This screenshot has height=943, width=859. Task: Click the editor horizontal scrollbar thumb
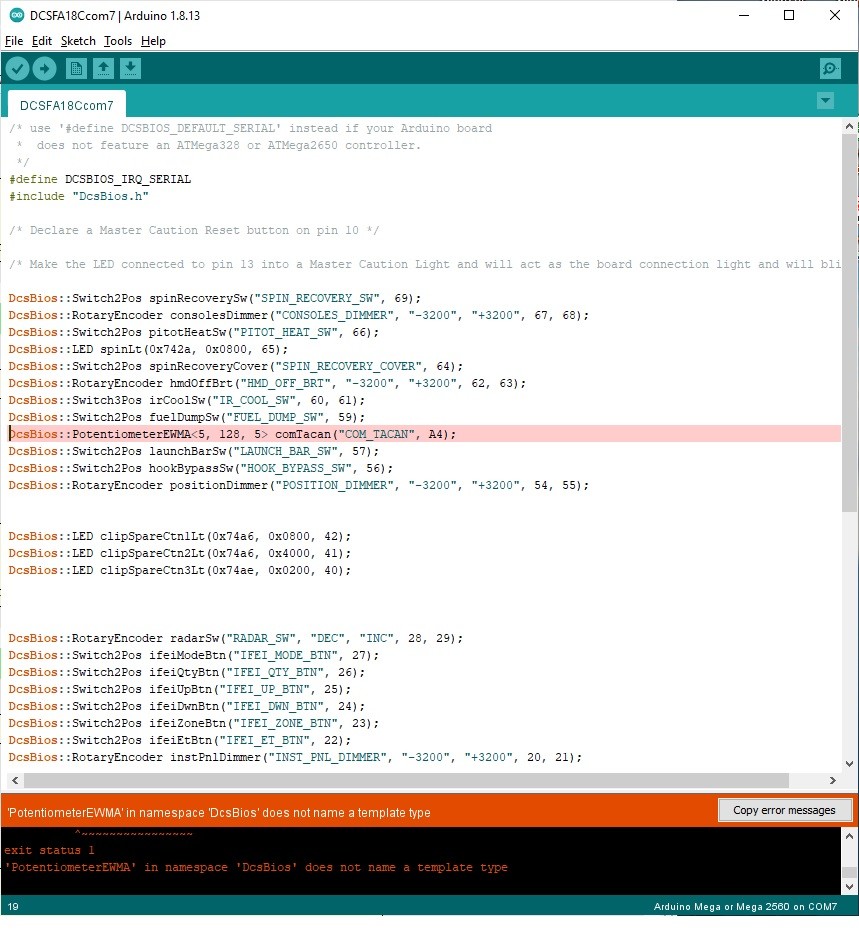coord(406,780)
